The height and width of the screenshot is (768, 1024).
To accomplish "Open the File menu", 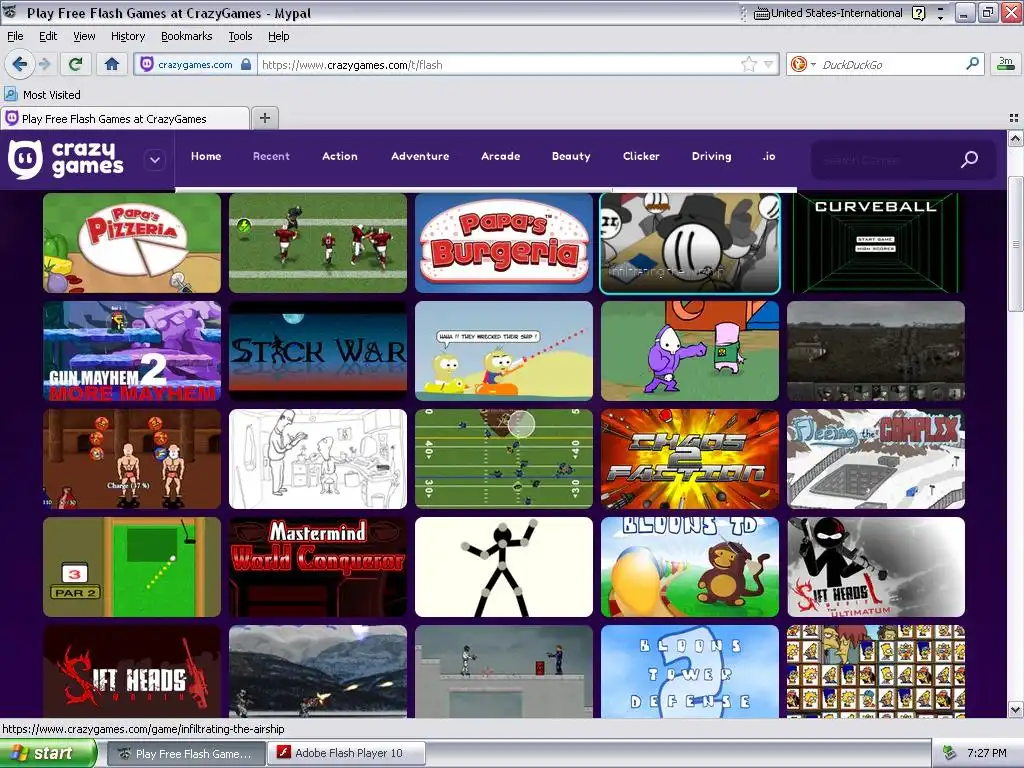I will tap(15, 36).
